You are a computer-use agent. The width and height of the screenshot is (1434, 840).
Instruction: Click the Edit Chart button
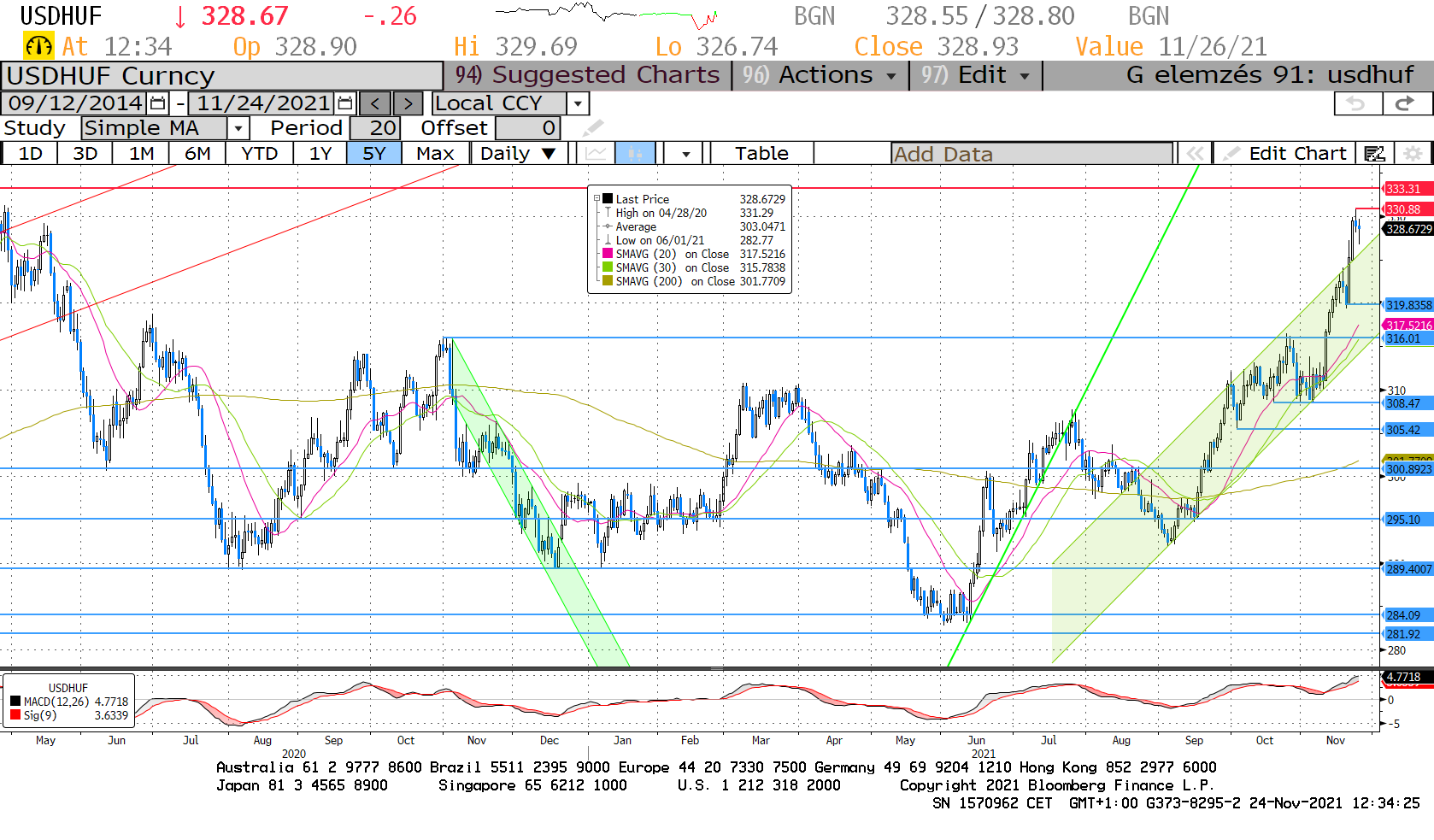[1285, 154]
